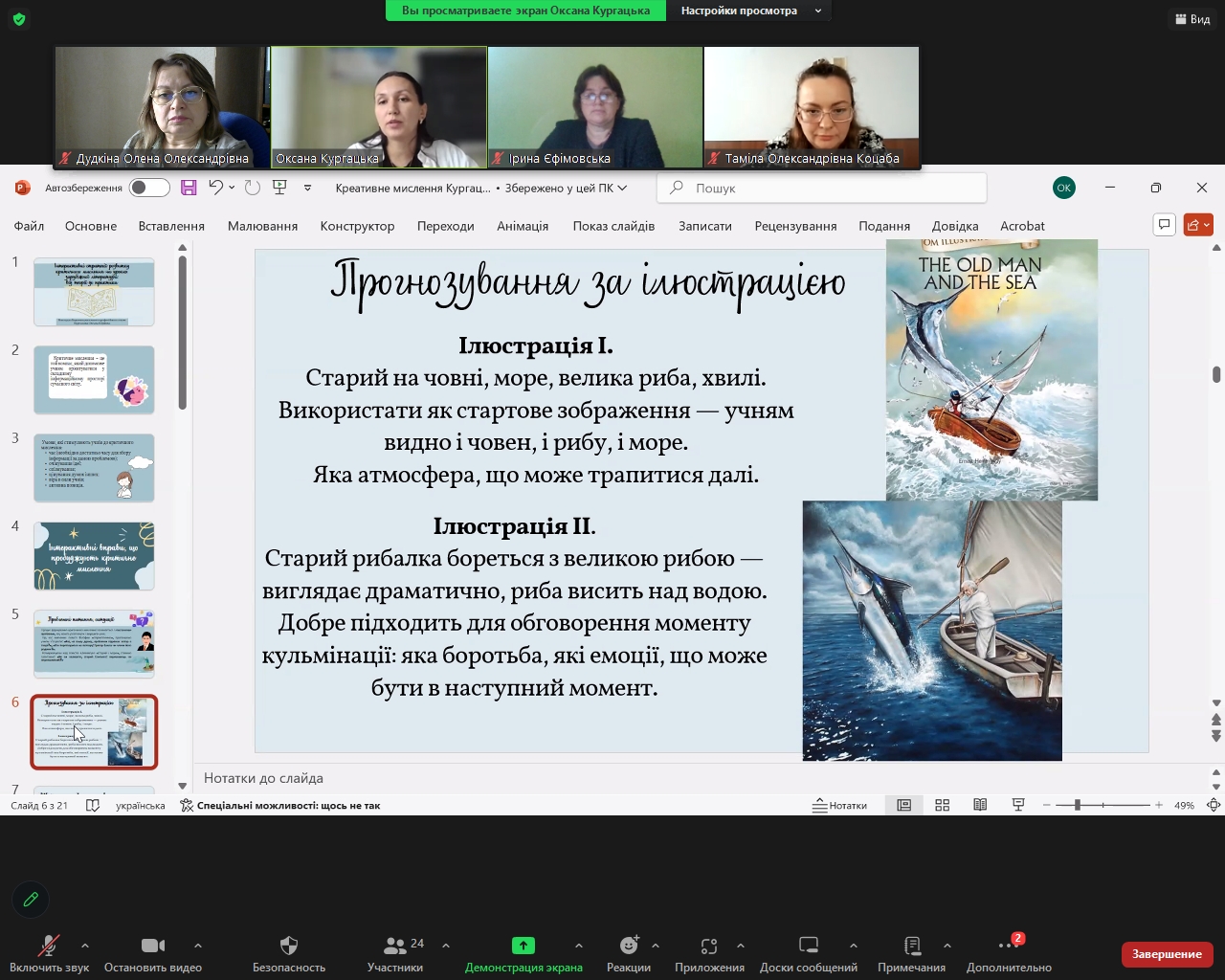
Task: Open Zoom Приложения apps button
Action: point(709,954)
